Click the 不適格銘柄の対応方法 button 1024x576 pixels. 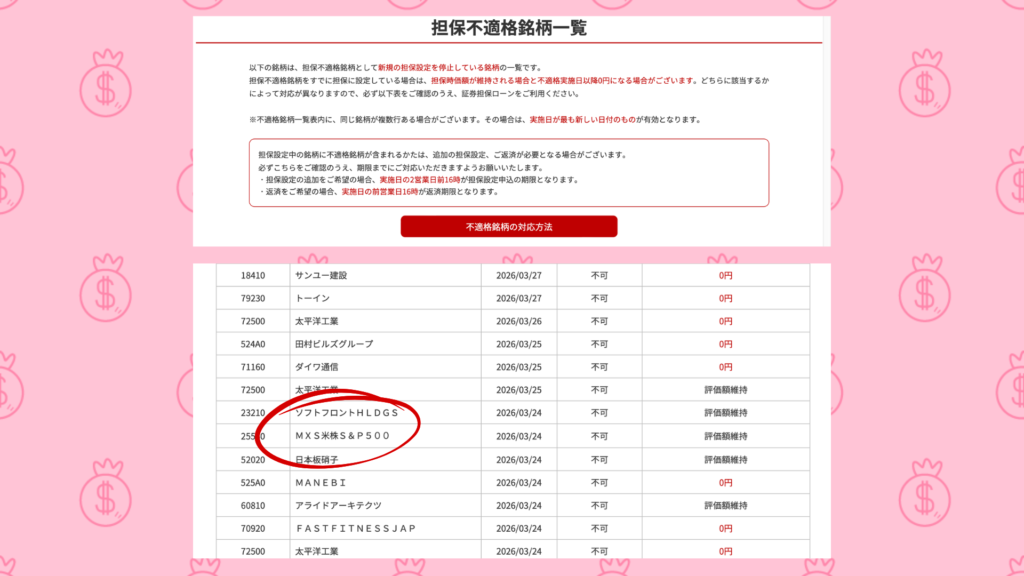point(509,227)
